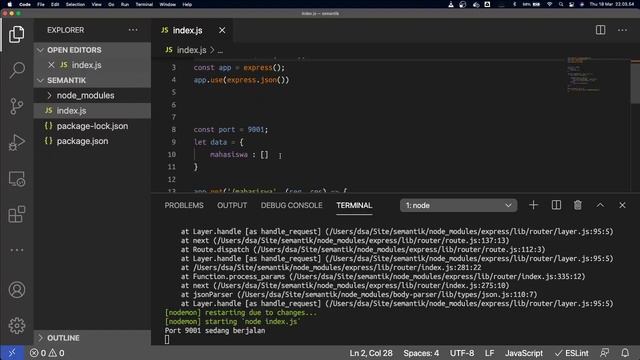Image resolution: width=640 pixels, height=360 pixels.
Task: Change indentation via Spaces: 4
Action: point(421,353)
